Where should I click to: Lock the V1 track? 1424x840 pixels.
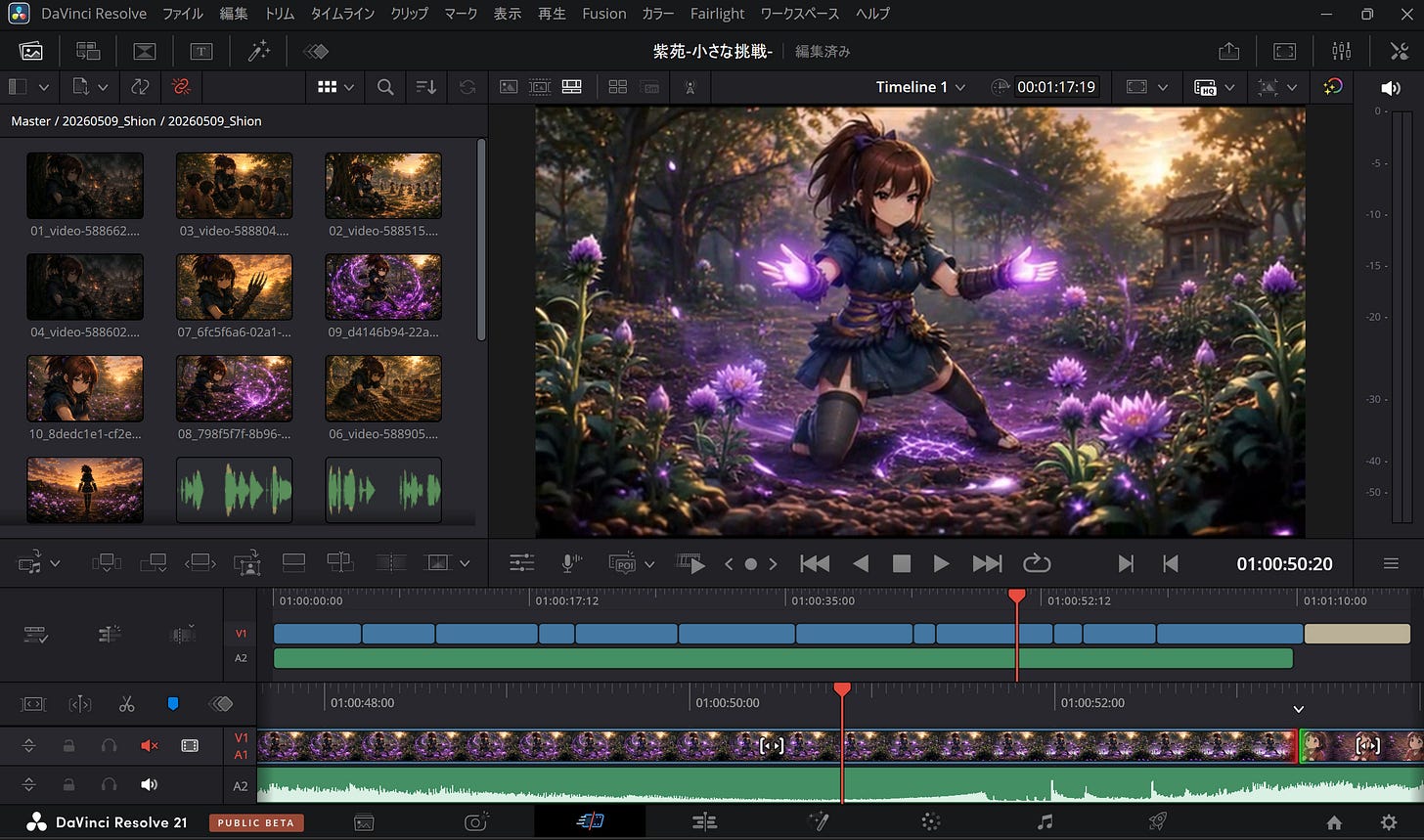coord(68,745)
